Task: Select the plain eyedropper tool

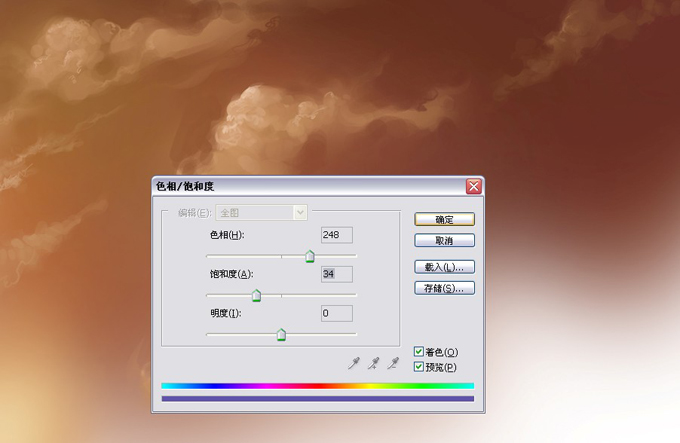Action: (354, 363)
